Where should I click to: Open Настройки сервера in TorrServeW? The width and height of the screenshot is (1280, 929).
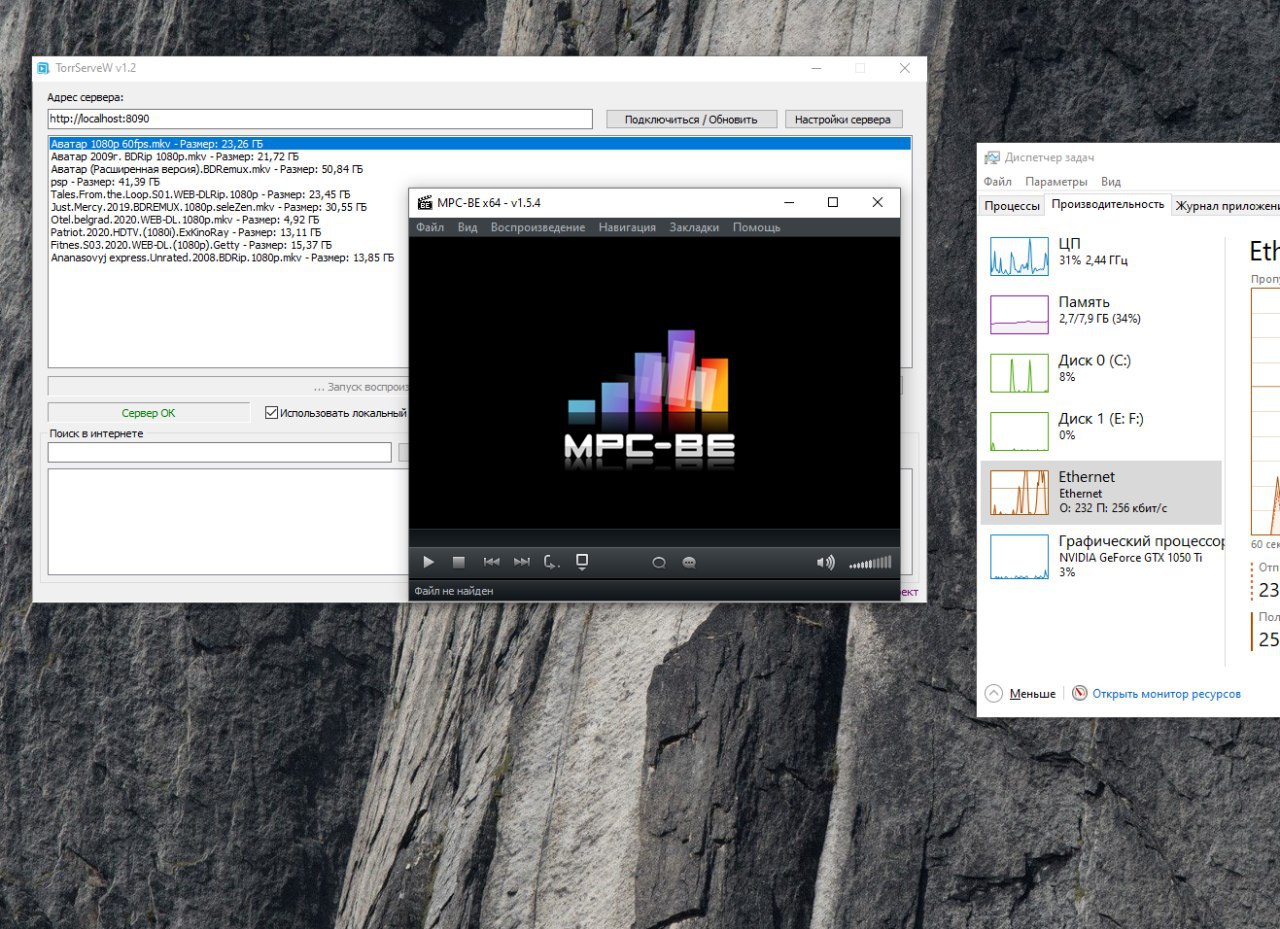[843, 119]
